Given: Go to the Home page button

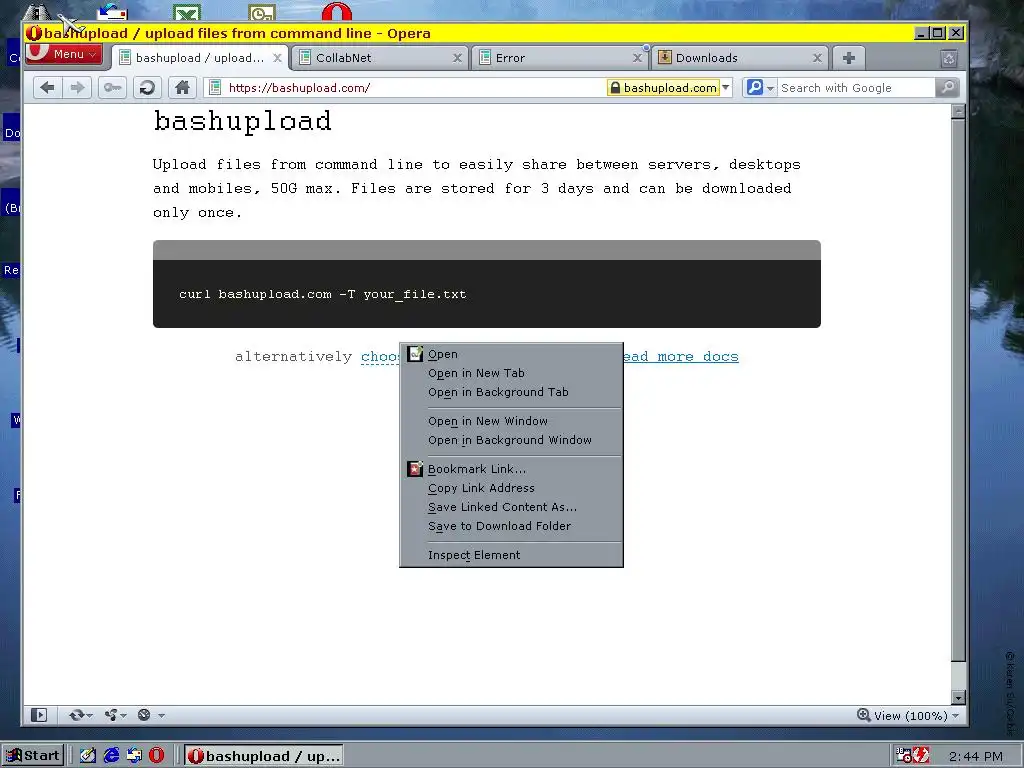Looking at the screenshot, I should click(x=182, y=88).
